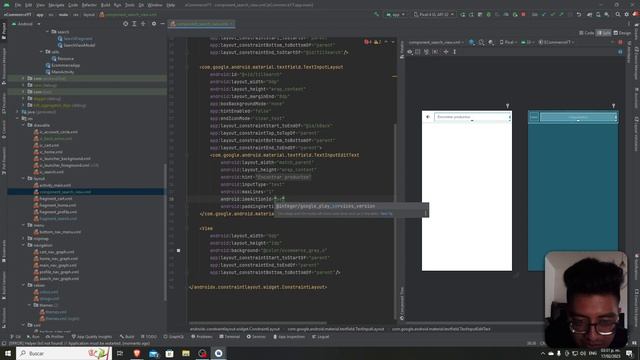Click Select Opened File target icon
Image resolution: width=640 pixels, height=360 pixels.
point(125,24)
